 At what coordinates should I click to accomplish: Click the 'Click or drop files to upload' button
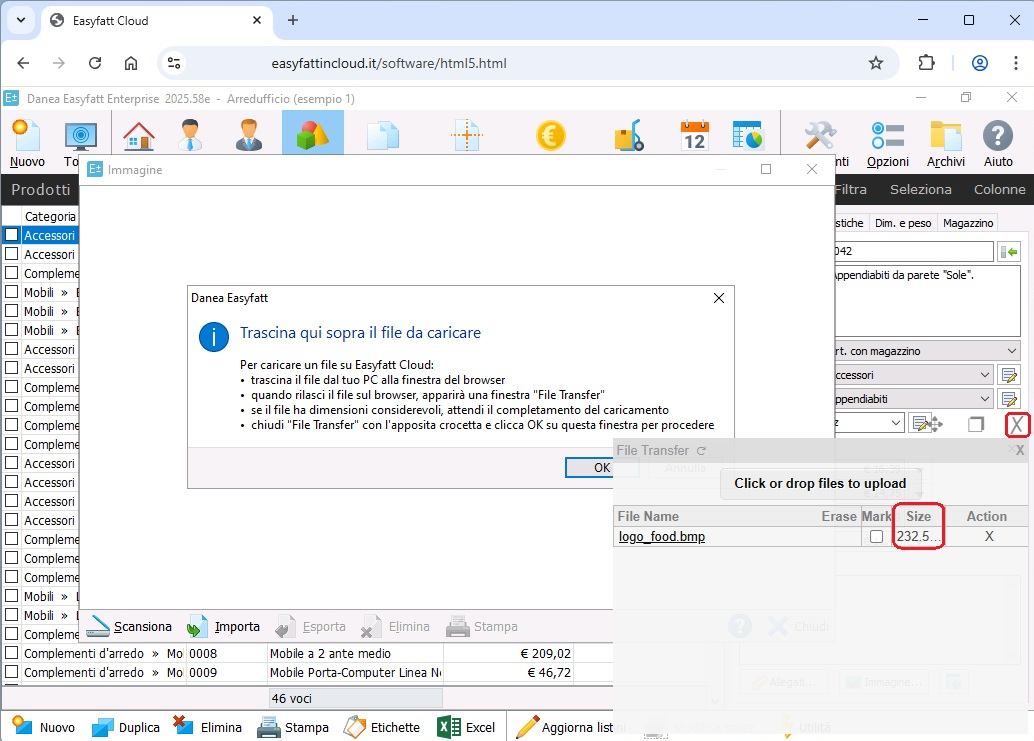click(820, 483)
